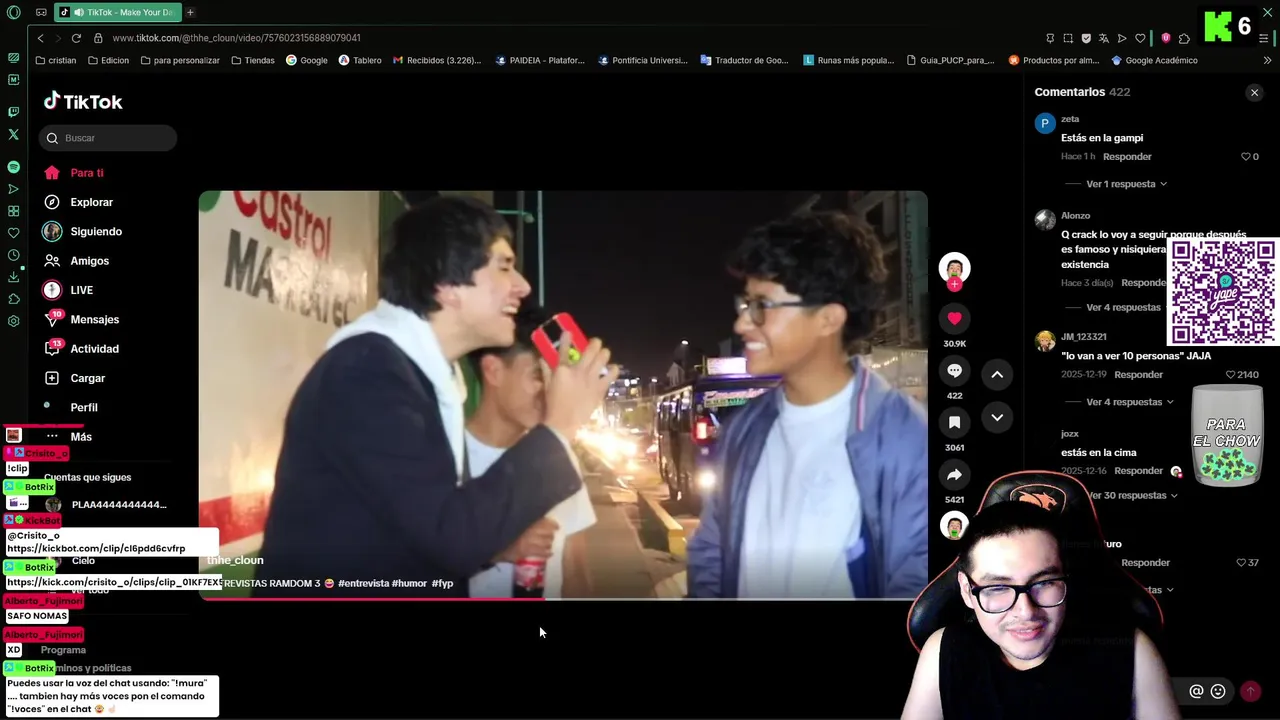Open the Explorar section

(79, 202)
